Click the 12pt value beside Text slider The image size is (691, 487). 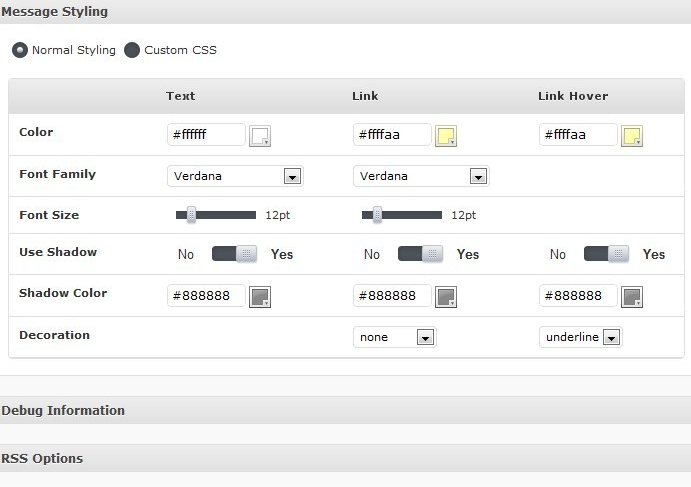point(278,215)
